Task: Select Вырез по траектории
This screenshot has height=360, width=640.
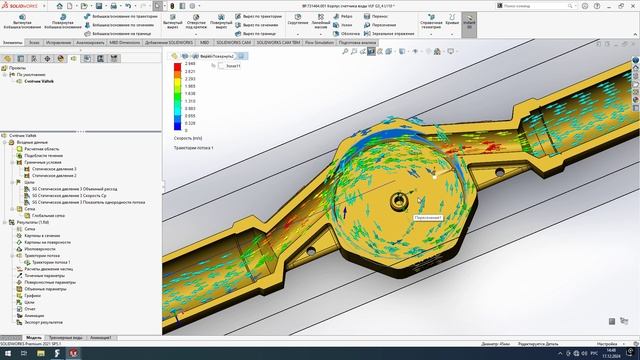Action: [x=258, y=16]
